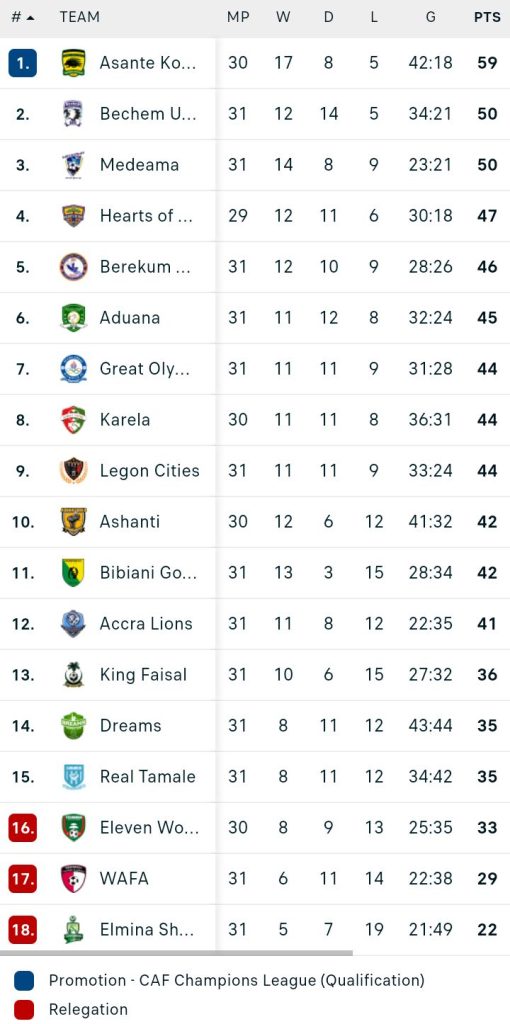Viewport: 510px width, 1024px height.
Task: Click the King Faisal club badge
Action: pyautogui.click(x=74, y=675)
